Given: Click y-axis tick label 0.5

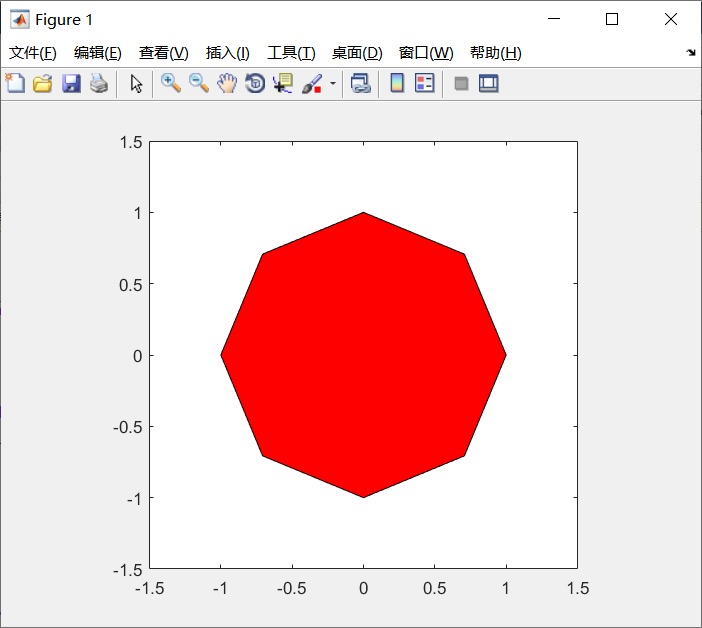Looking at the screenshot, I should point(131,285).
